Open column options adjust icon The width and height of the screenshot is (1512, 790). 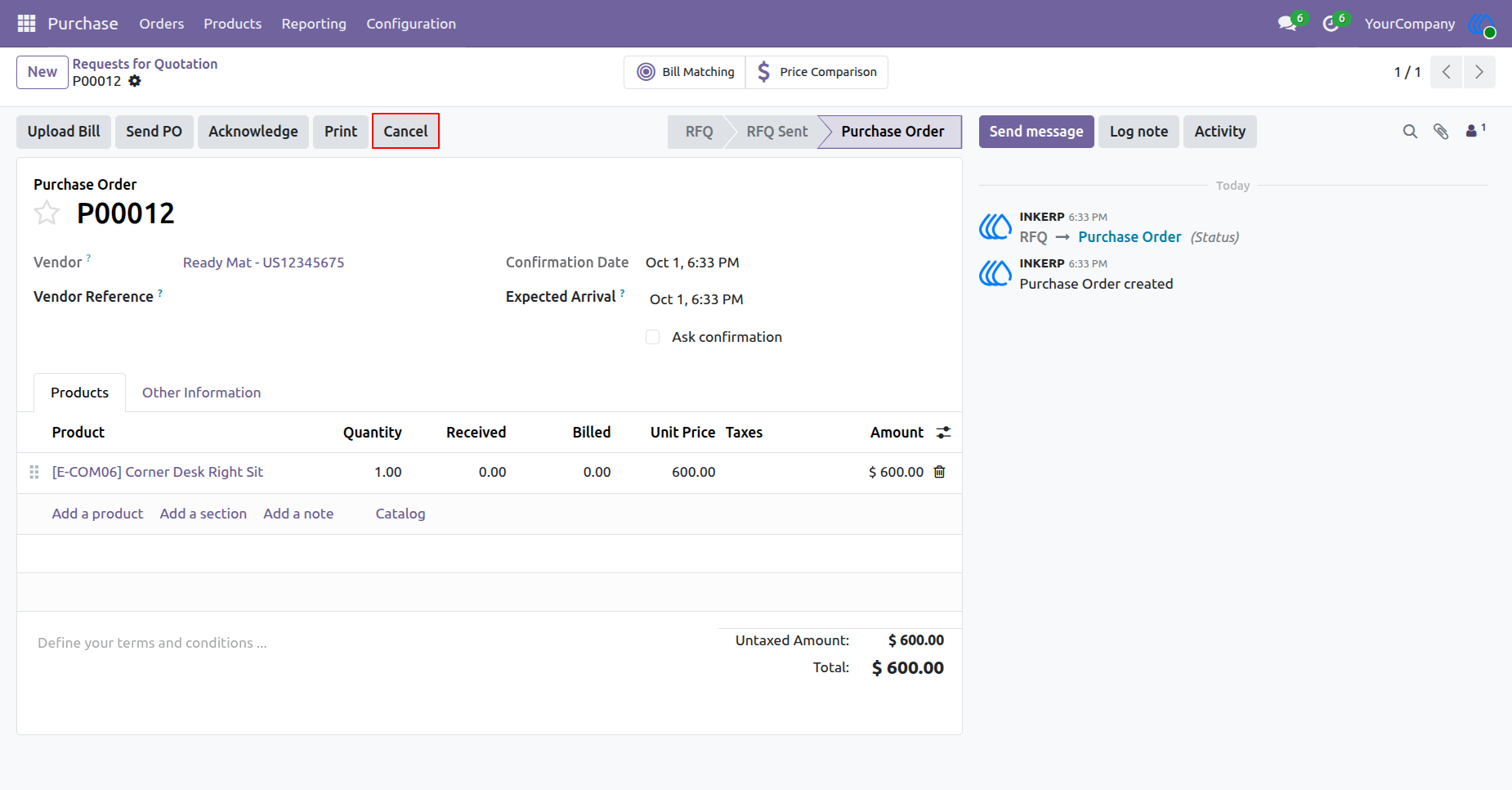click(x=943, y=433)
